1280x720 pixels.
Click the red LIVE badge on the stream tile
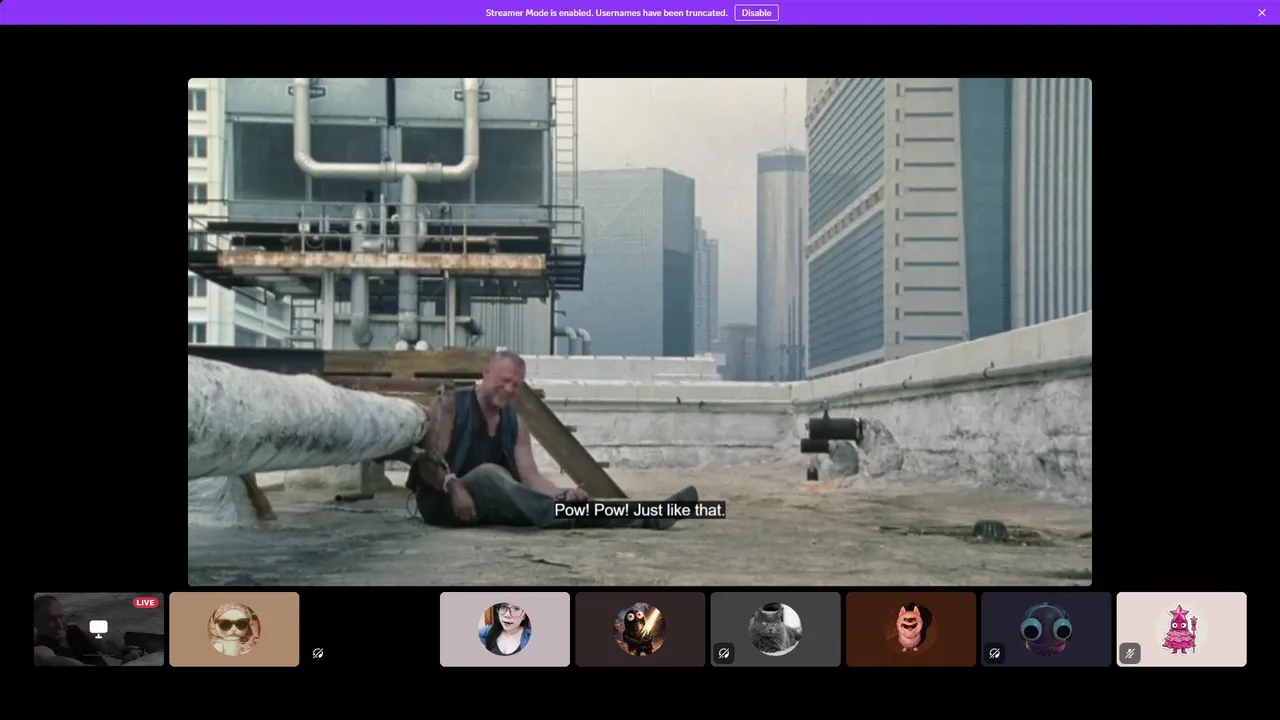pos(146,603)
